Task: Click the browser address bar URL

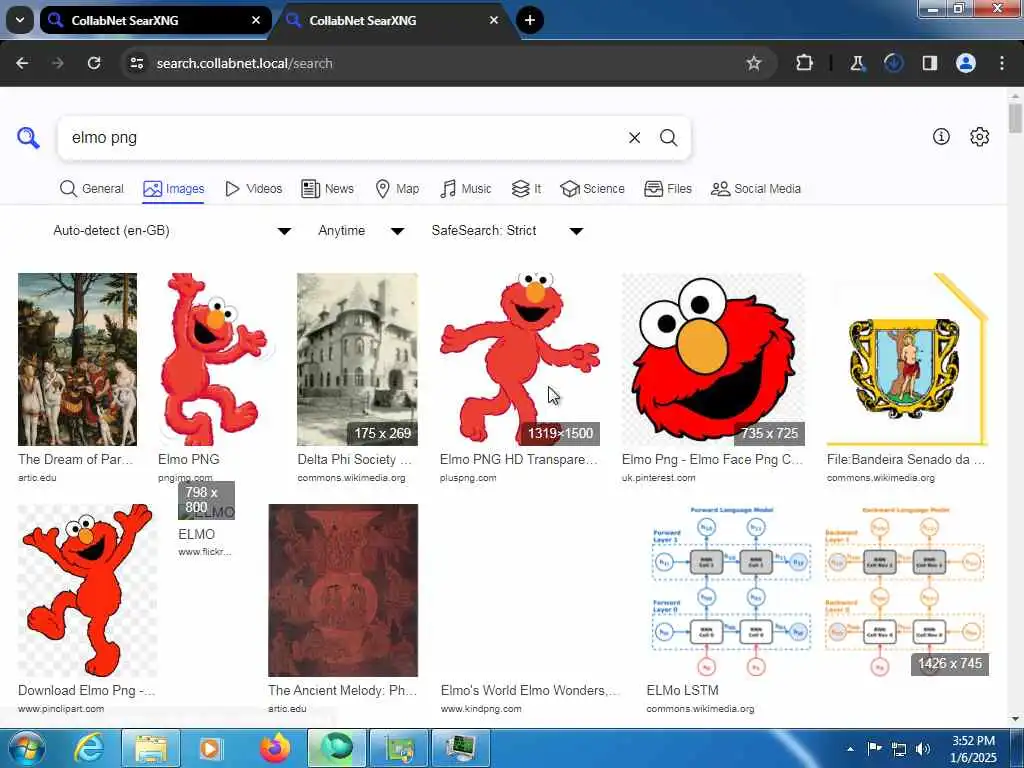Action: point(245,63)
